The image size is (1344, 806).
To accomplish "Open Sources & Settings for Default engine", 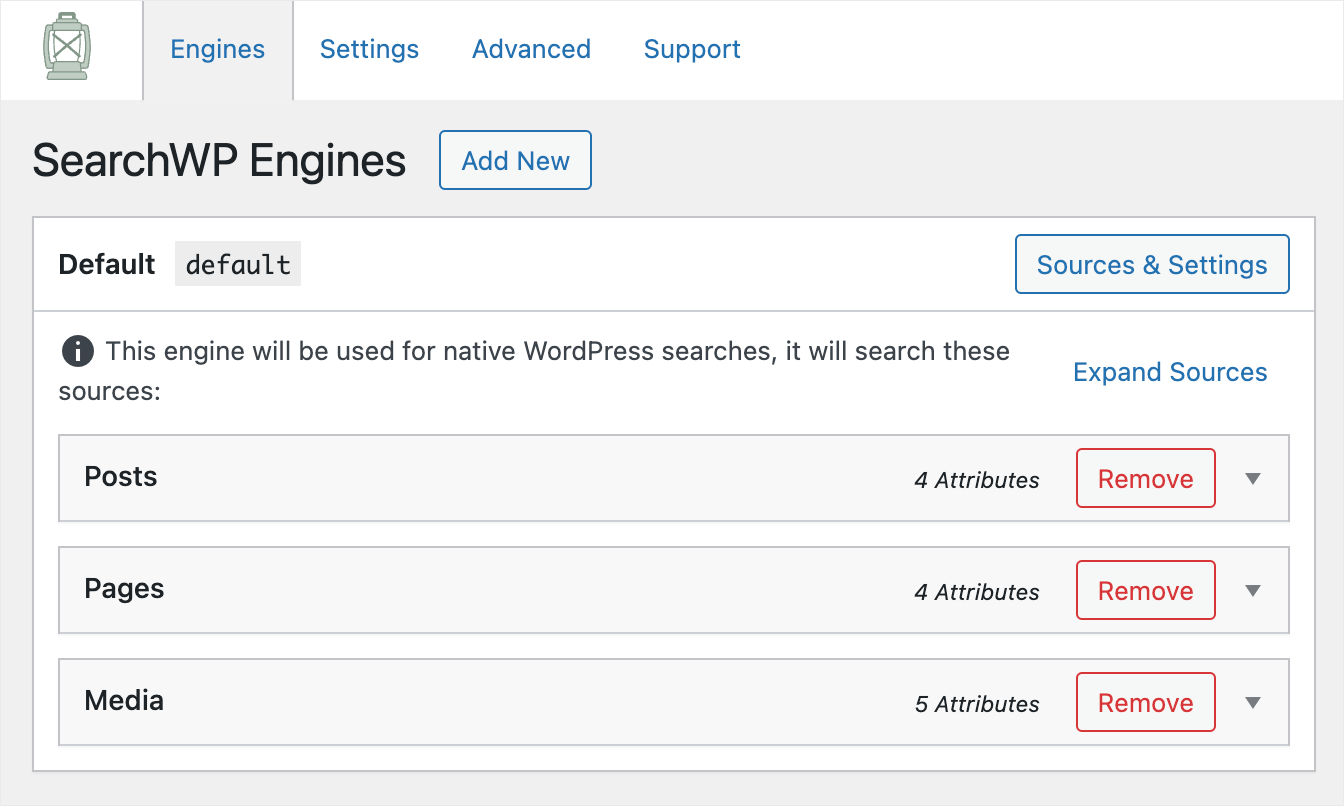I will point(1152,264).
